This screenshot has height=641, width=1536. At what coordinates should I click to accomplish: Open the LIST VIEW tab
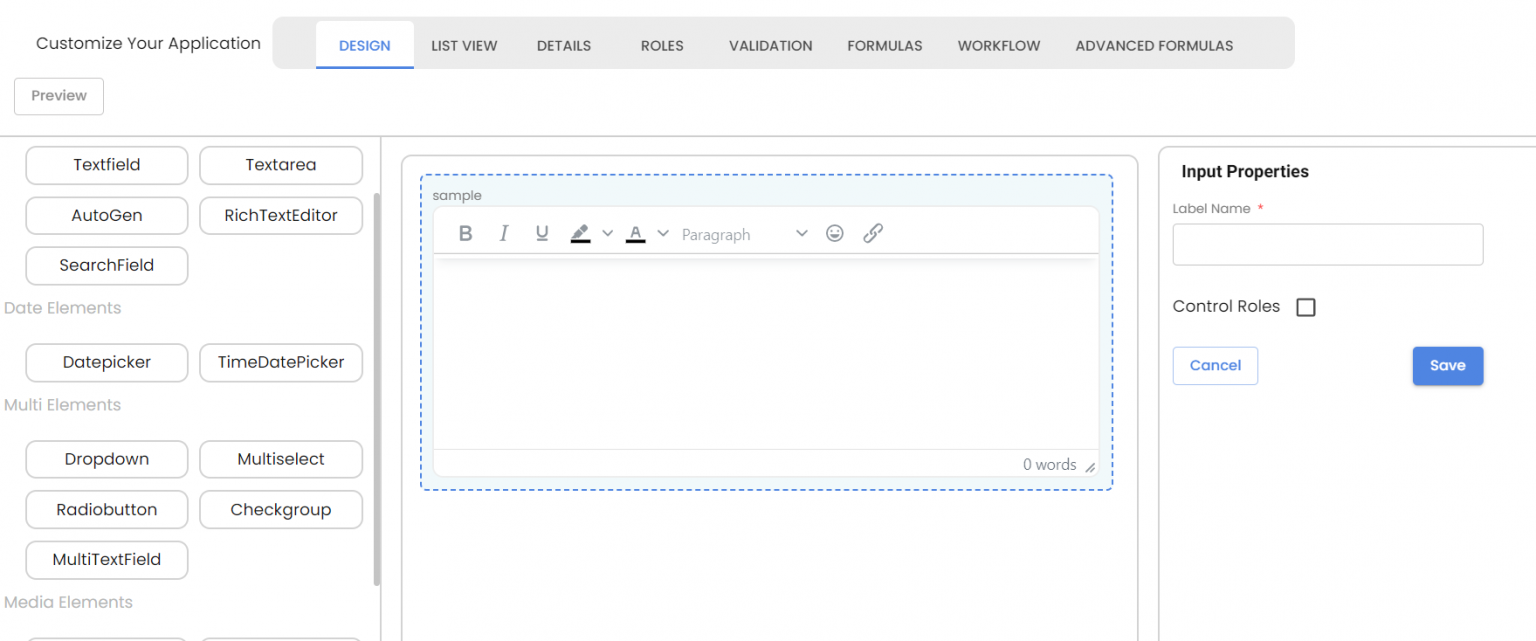coord(464,45)
